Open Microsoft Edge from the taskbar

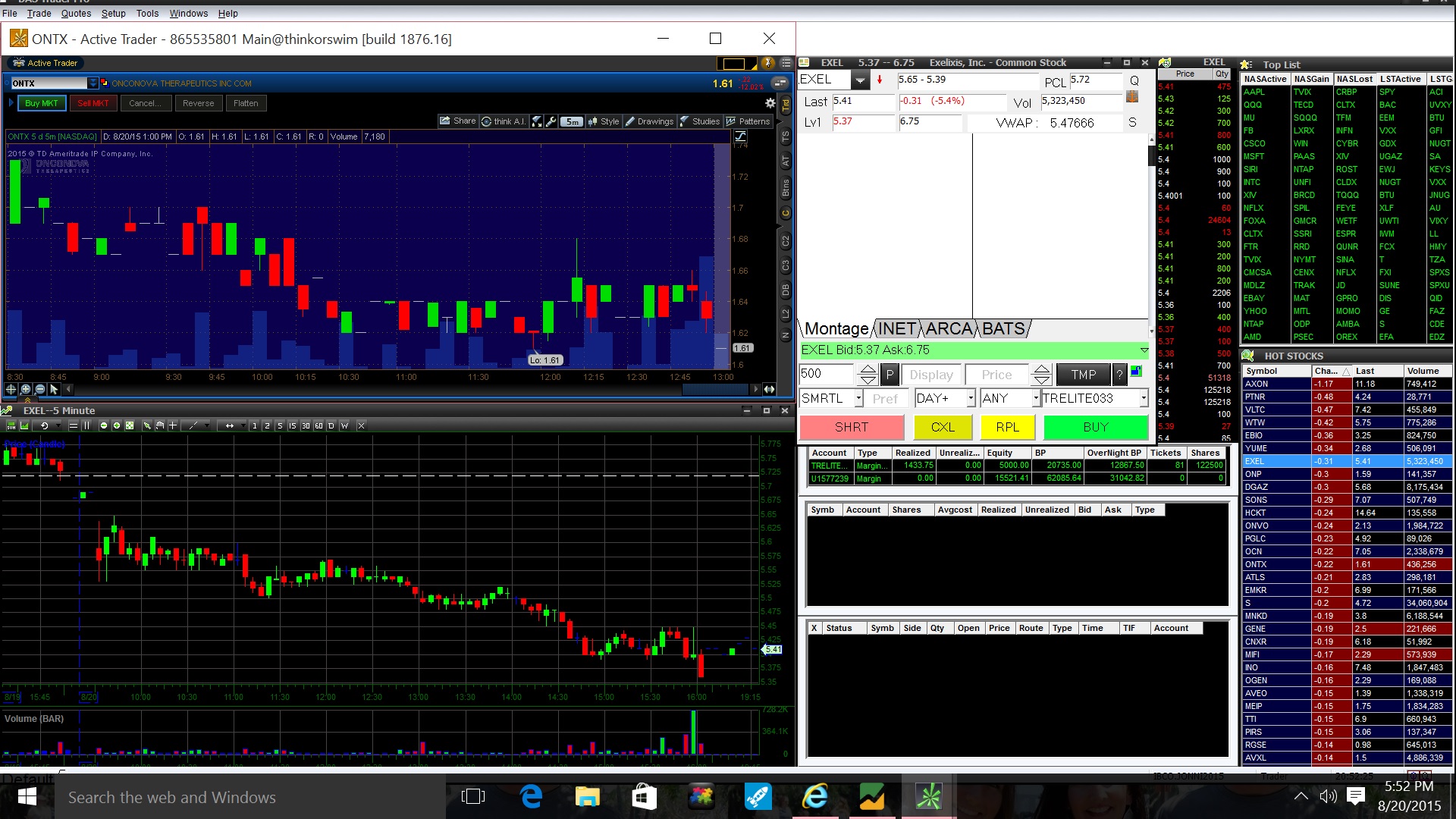click(531, 797)
